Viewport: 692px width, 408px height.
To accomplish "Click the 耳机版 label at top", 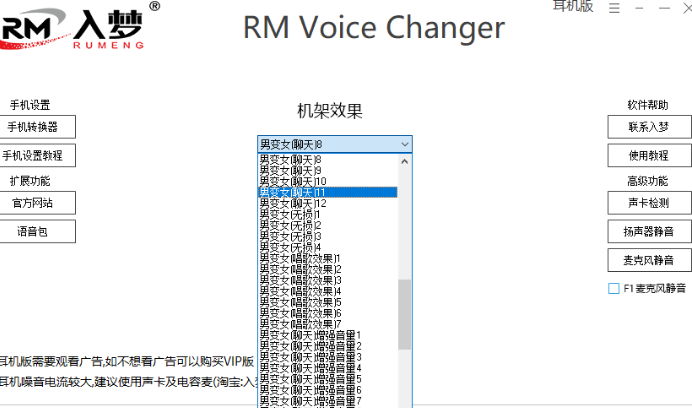I will coord(573,6).
